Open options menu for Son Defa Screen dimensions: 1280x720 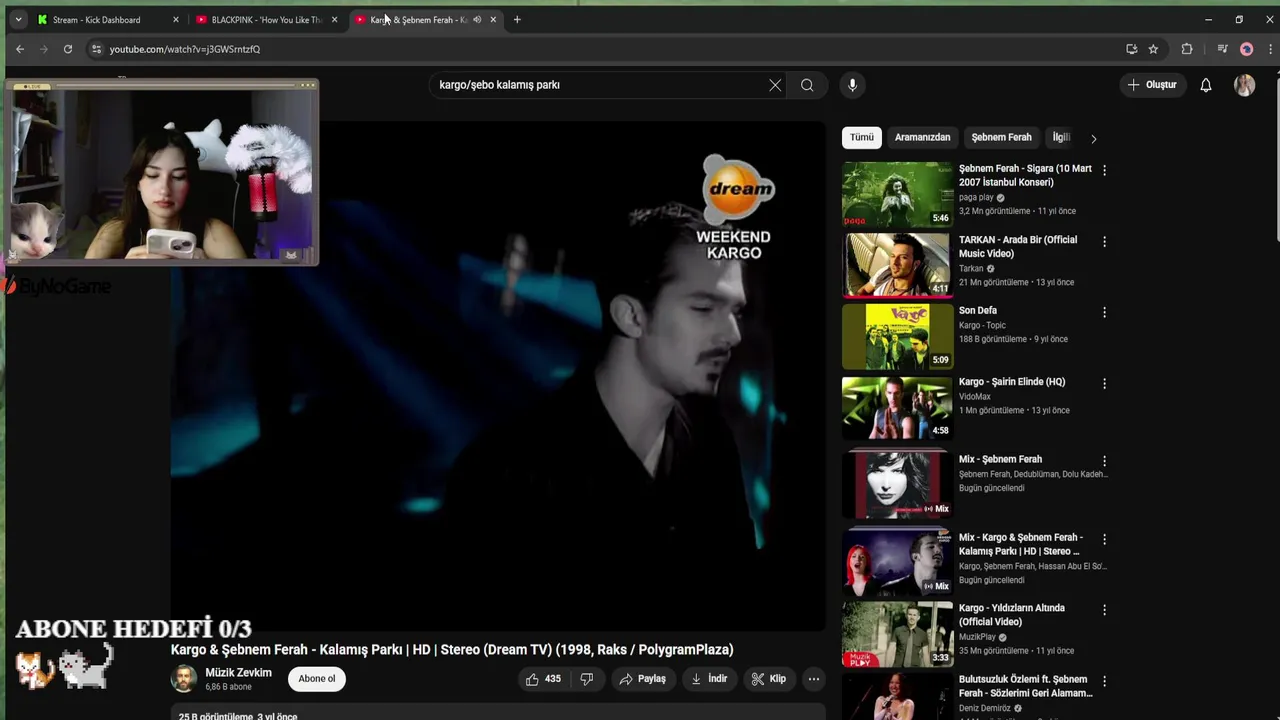pos(1104,313)
